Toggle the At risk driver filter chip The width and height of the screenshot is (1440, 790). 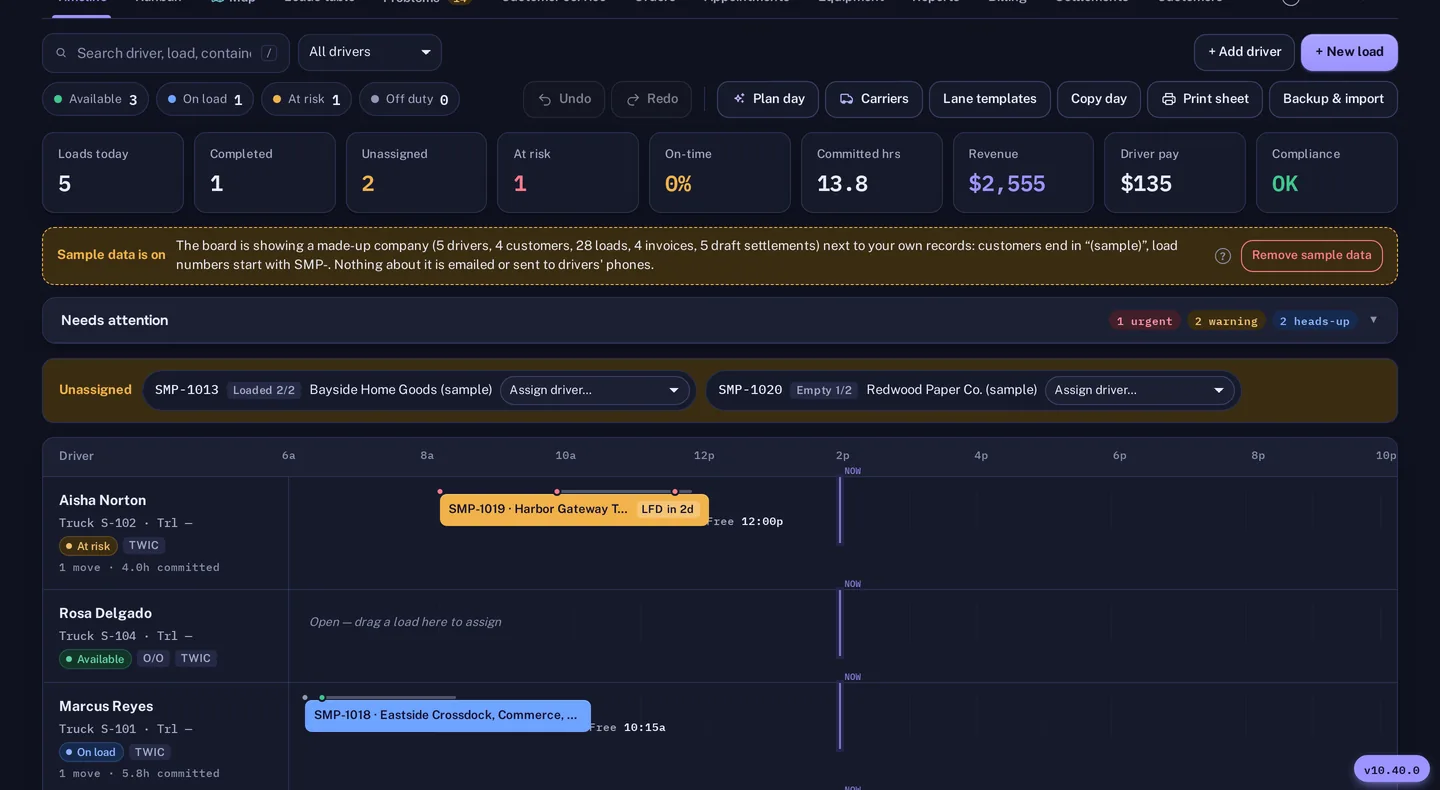pyautogui.click(x=306, y=99)
